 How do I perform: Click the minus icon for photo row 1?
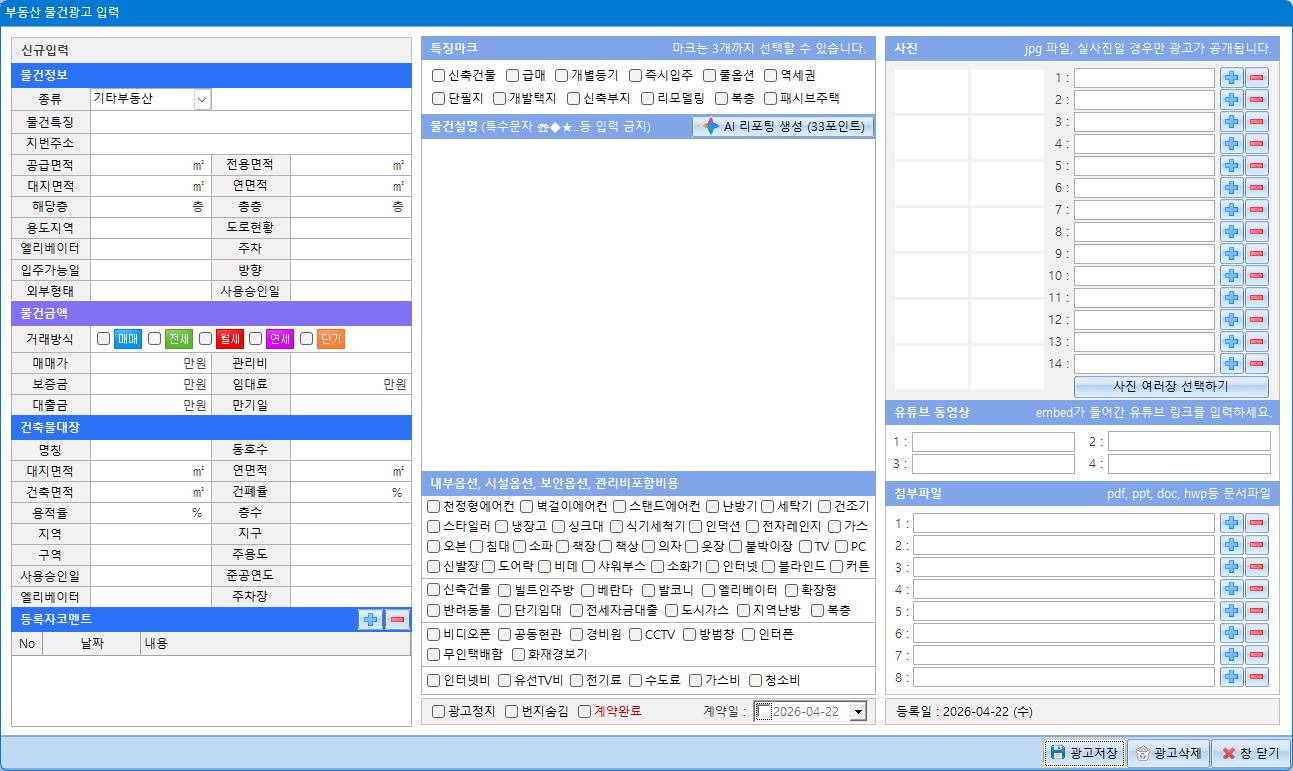[x=1257, y=78]
